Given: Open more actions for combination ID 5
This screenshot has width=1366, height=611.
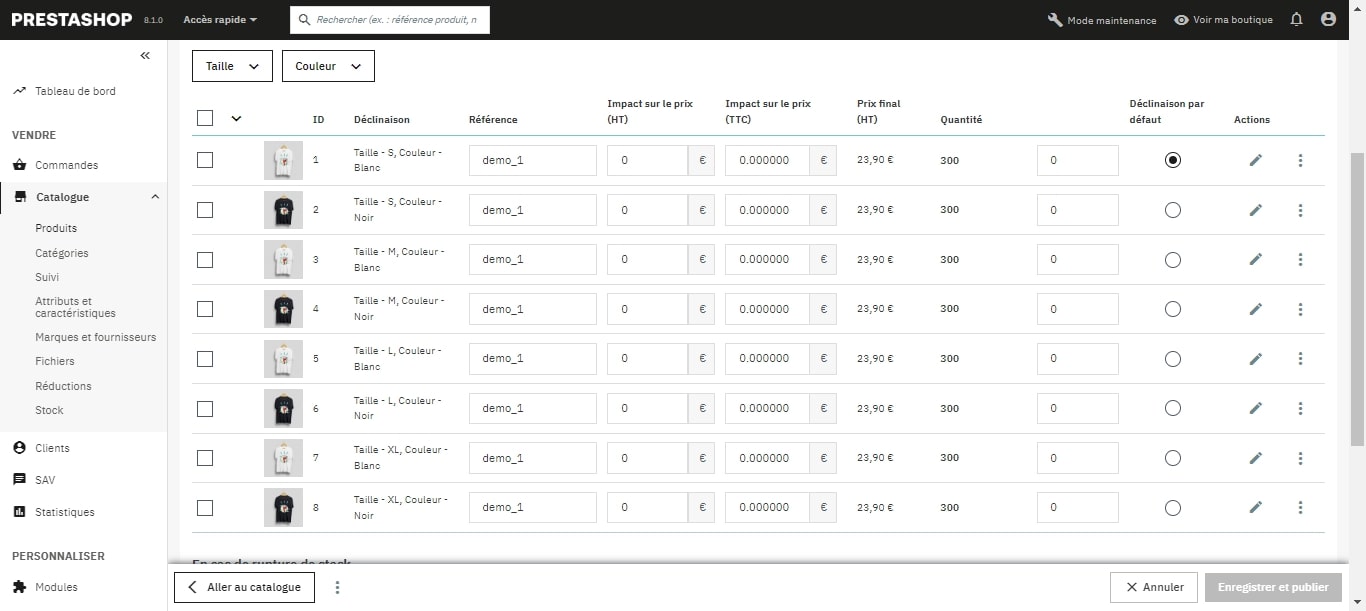Looking at the screenshot, I should click(x=1300, y=358).
